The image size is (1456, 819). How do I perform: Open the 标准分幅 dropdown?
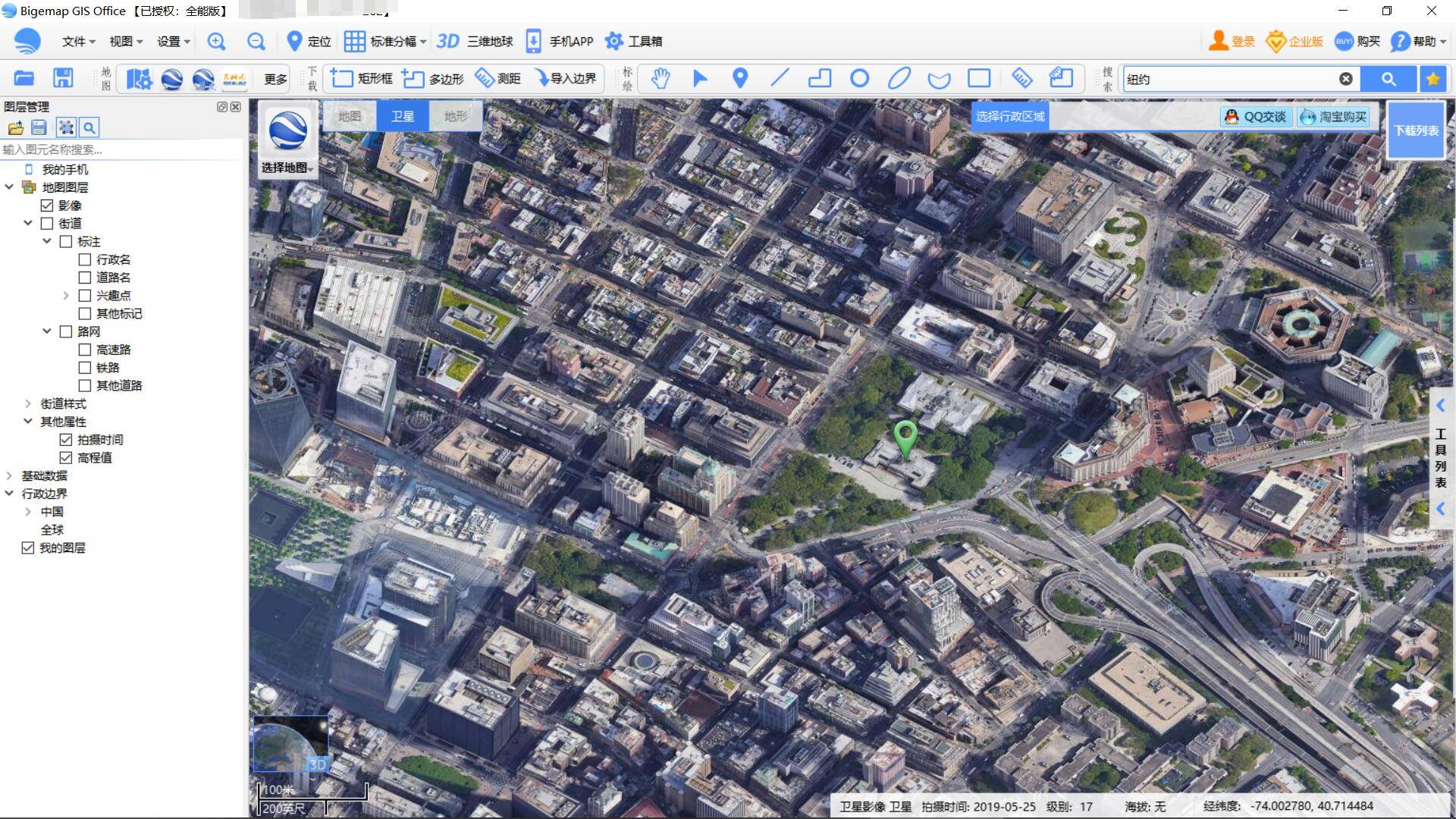385,42
